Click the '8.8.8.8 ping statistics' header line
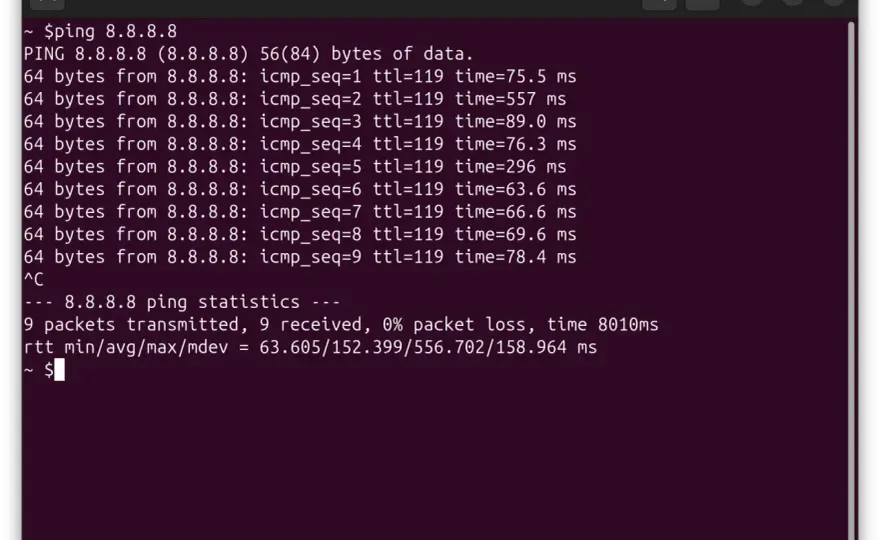 pyautogui.click(x=182, y=302)
